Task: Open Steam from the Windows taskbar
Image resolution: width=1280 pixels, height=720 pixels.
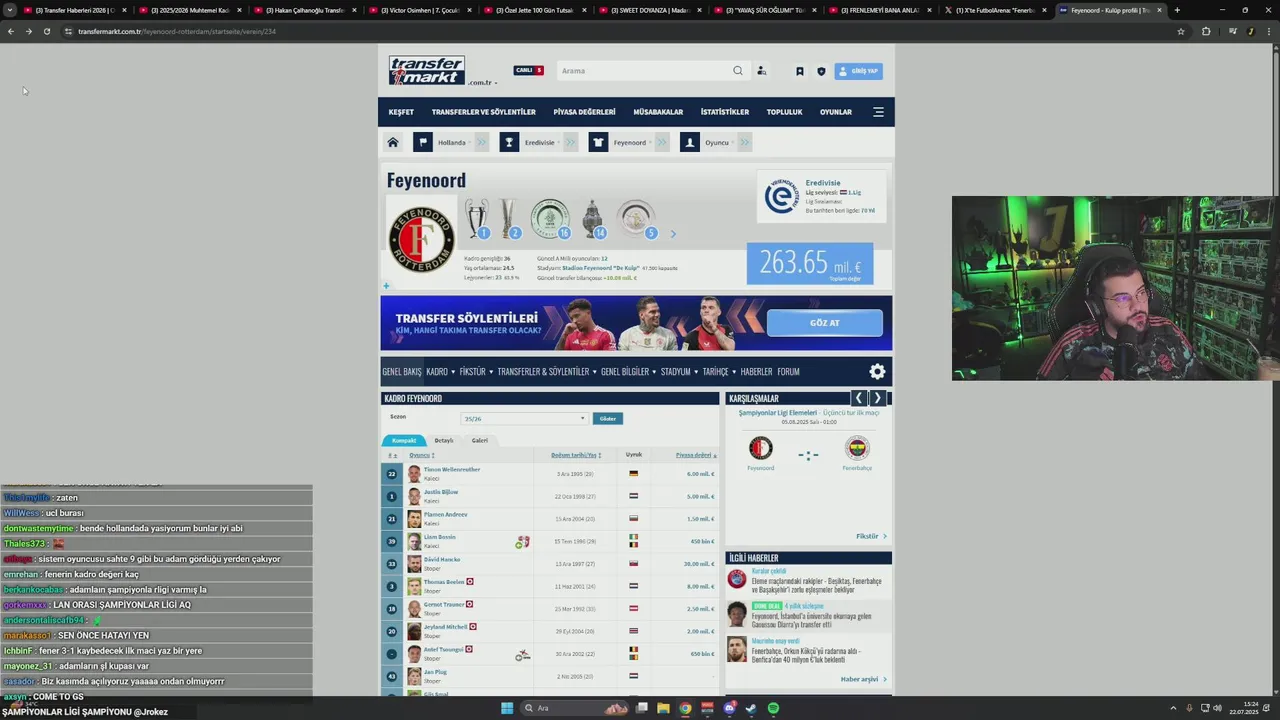Action: point(751,708)
